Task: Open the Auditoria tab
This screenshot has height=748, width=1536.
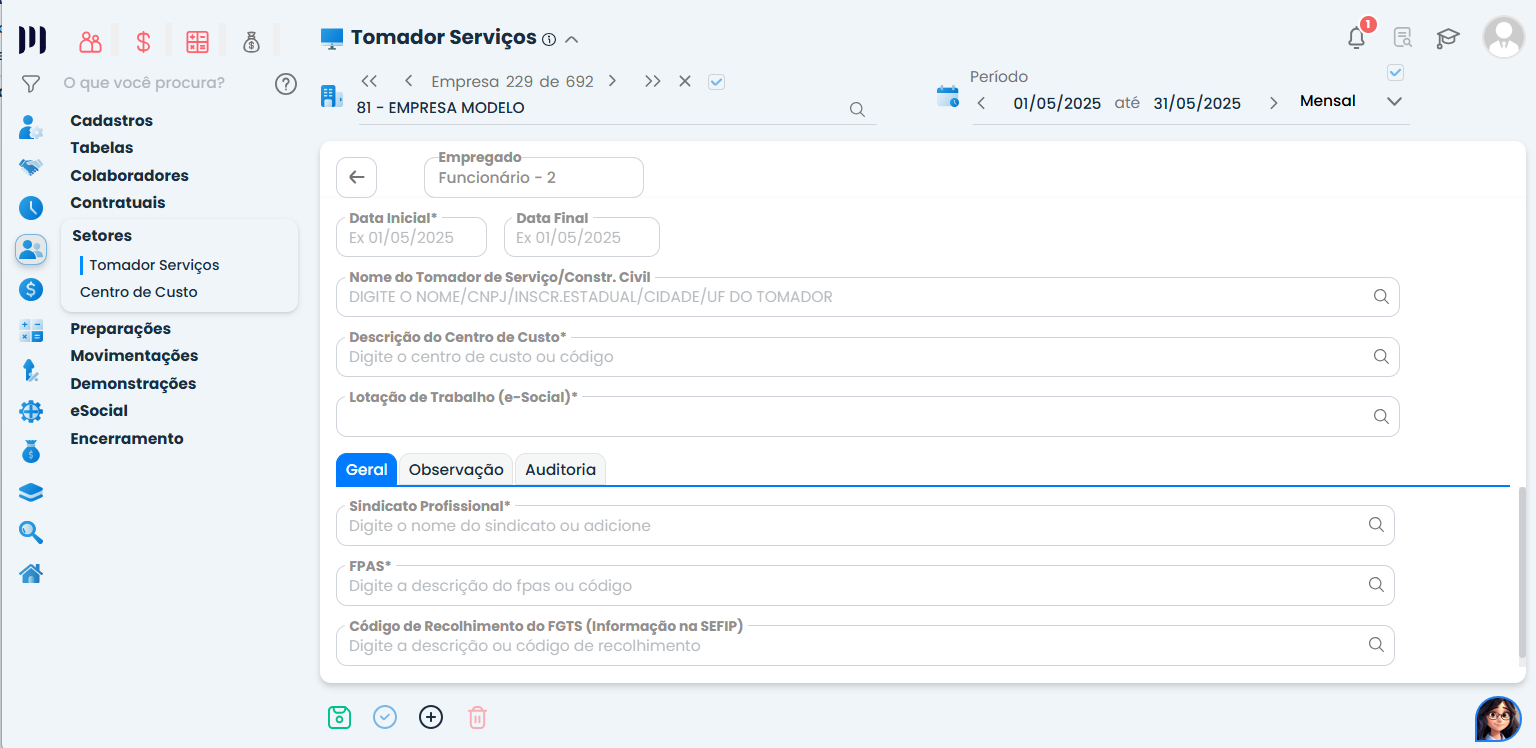Action: (560, 469)
